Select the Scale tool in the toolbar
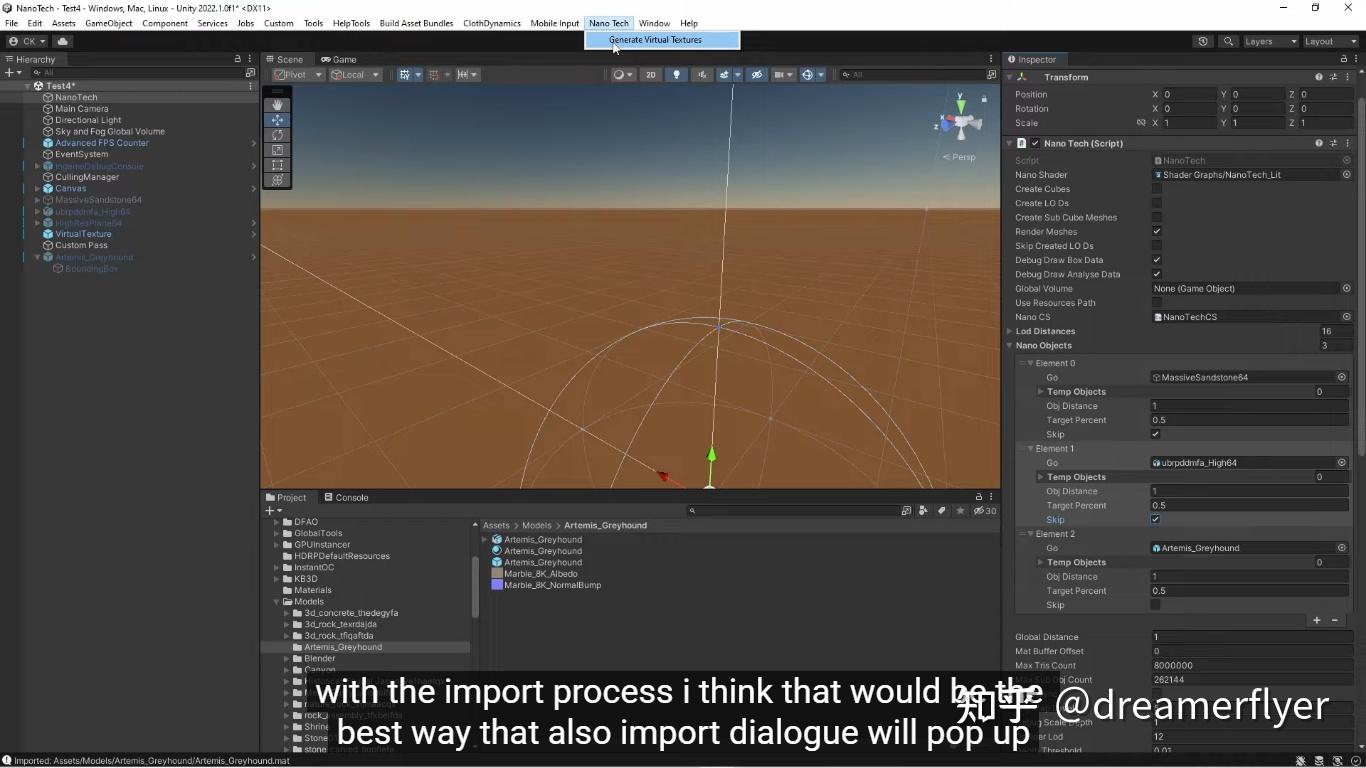Image resolution: width=1366 pixels, height=768 pixels. [277, 150]
